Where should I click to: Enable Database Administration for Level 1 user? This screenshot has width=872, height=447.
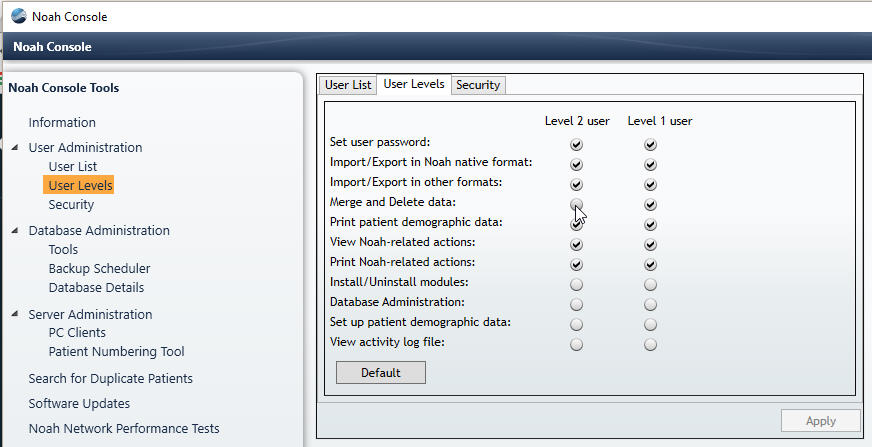[x=650, y=305]
